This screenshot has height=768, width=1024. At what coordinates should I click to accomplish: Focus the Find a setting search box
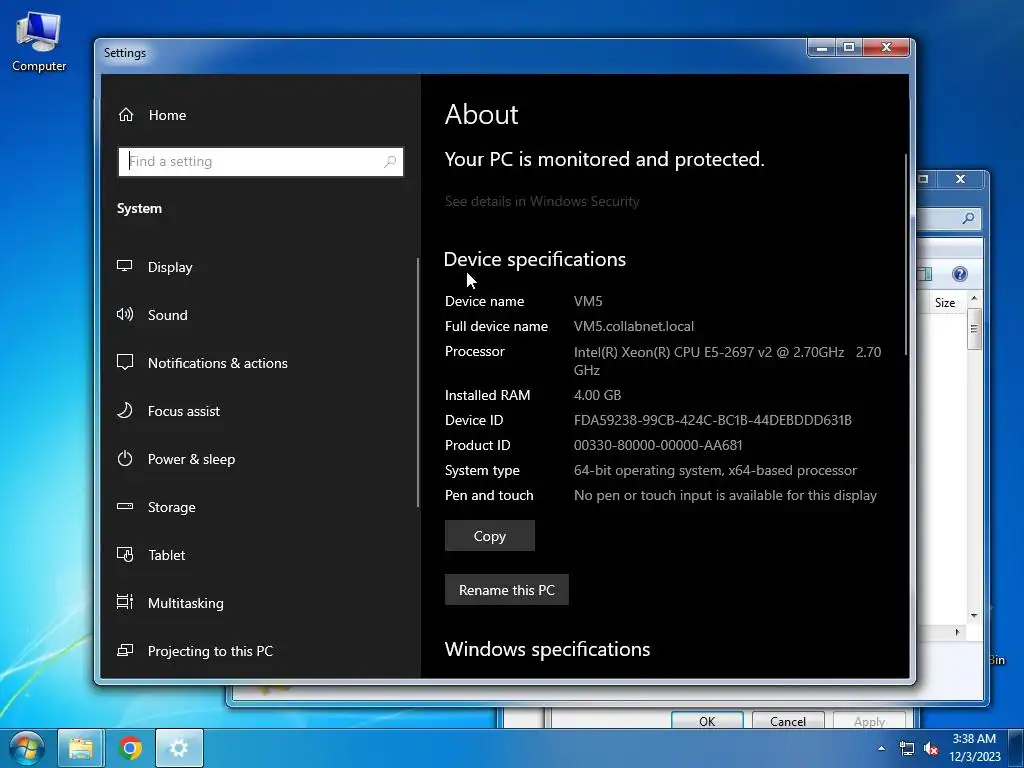pyautogui.click(x=261, y=161)
